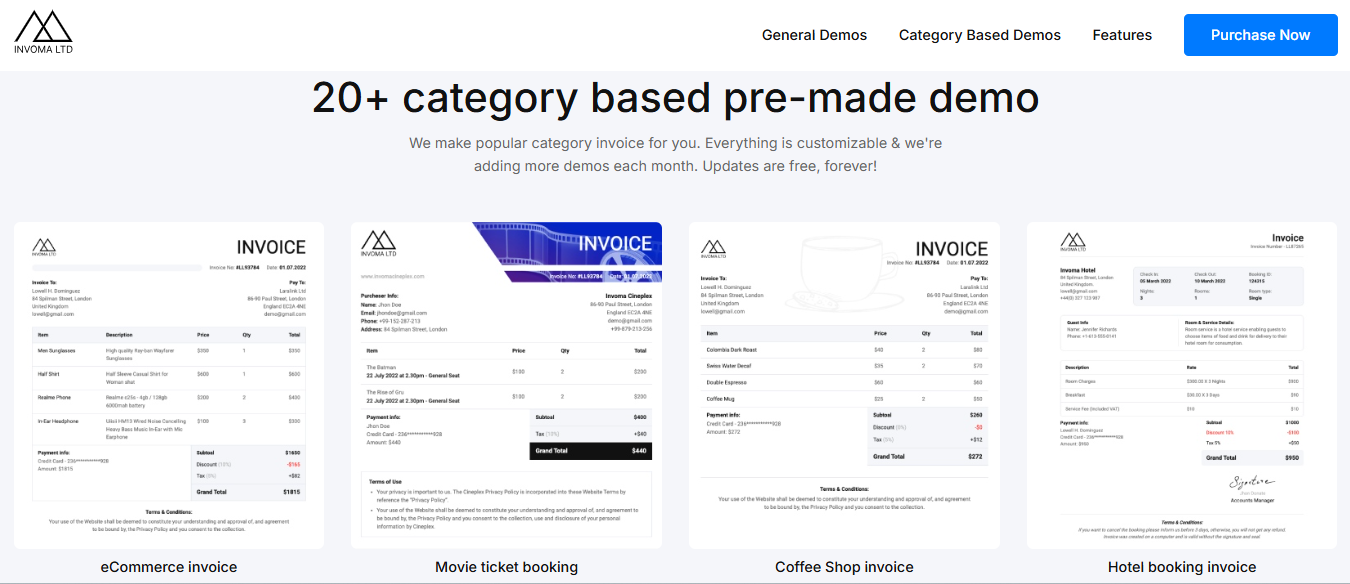Select the Features navigation item
Viewport: 1350px width, 584px height.
tap(1122, 34)
